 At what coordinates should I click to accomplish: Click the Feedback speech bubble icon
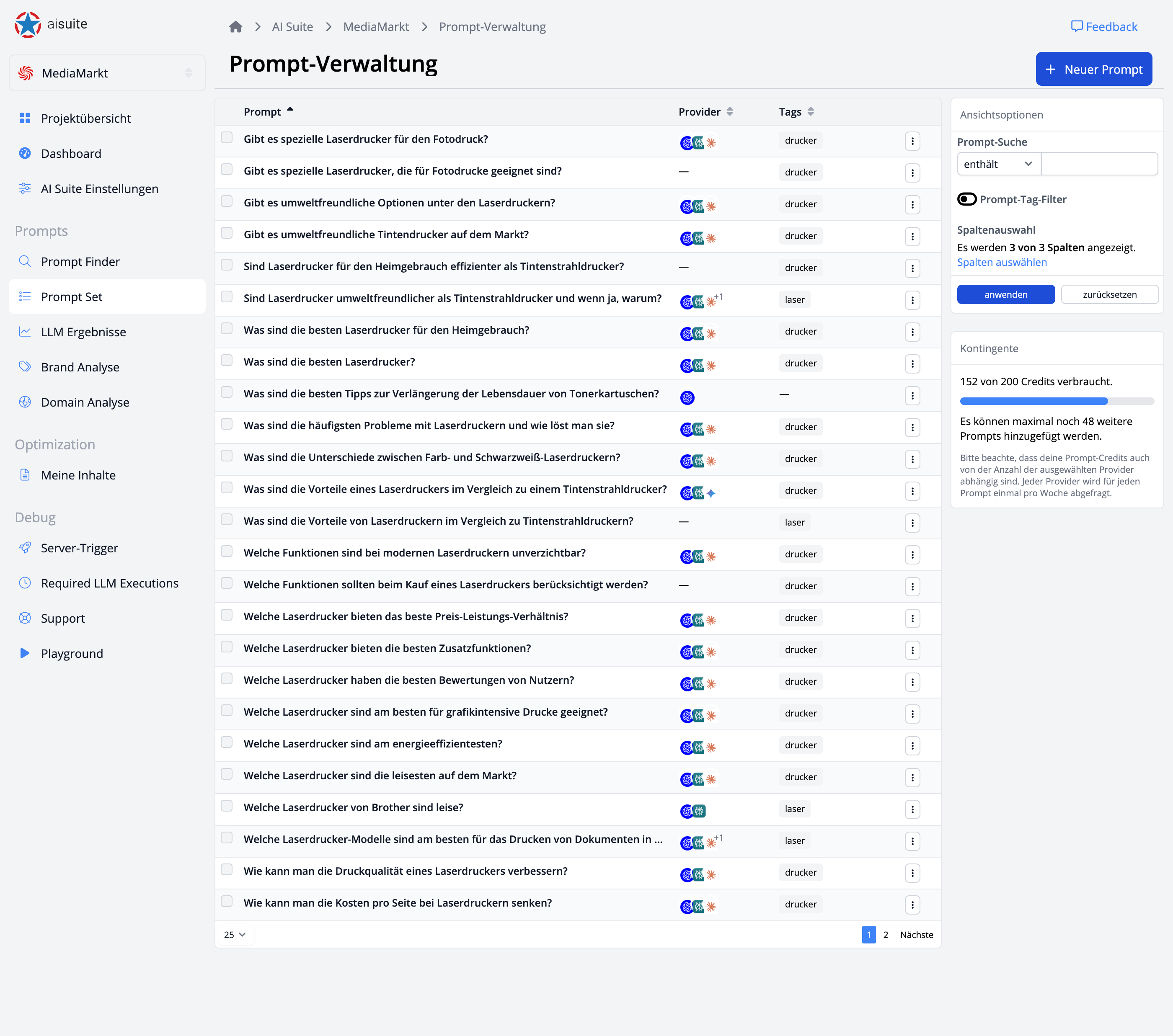point(1077,26)
